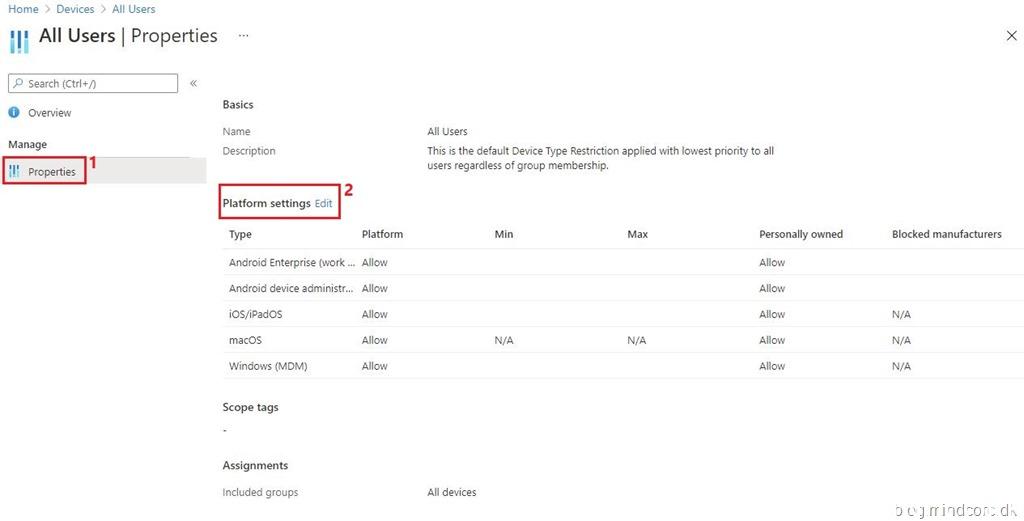Click the Platform column header
Screen dimensions: 1024x521
tap(382, 234)
